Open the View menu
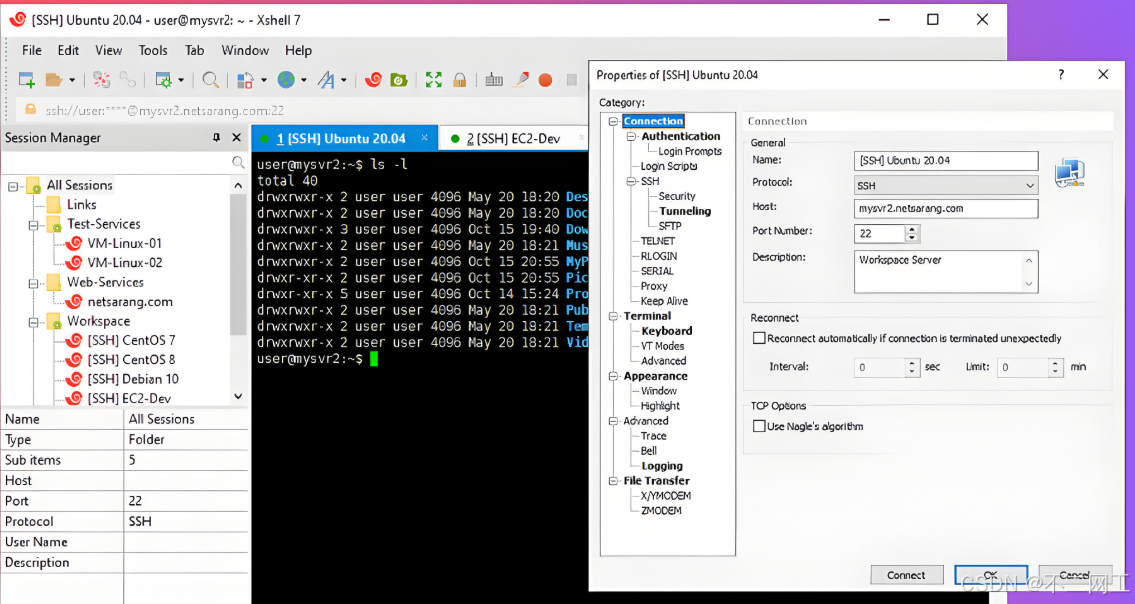 click(x=109, y=50)
